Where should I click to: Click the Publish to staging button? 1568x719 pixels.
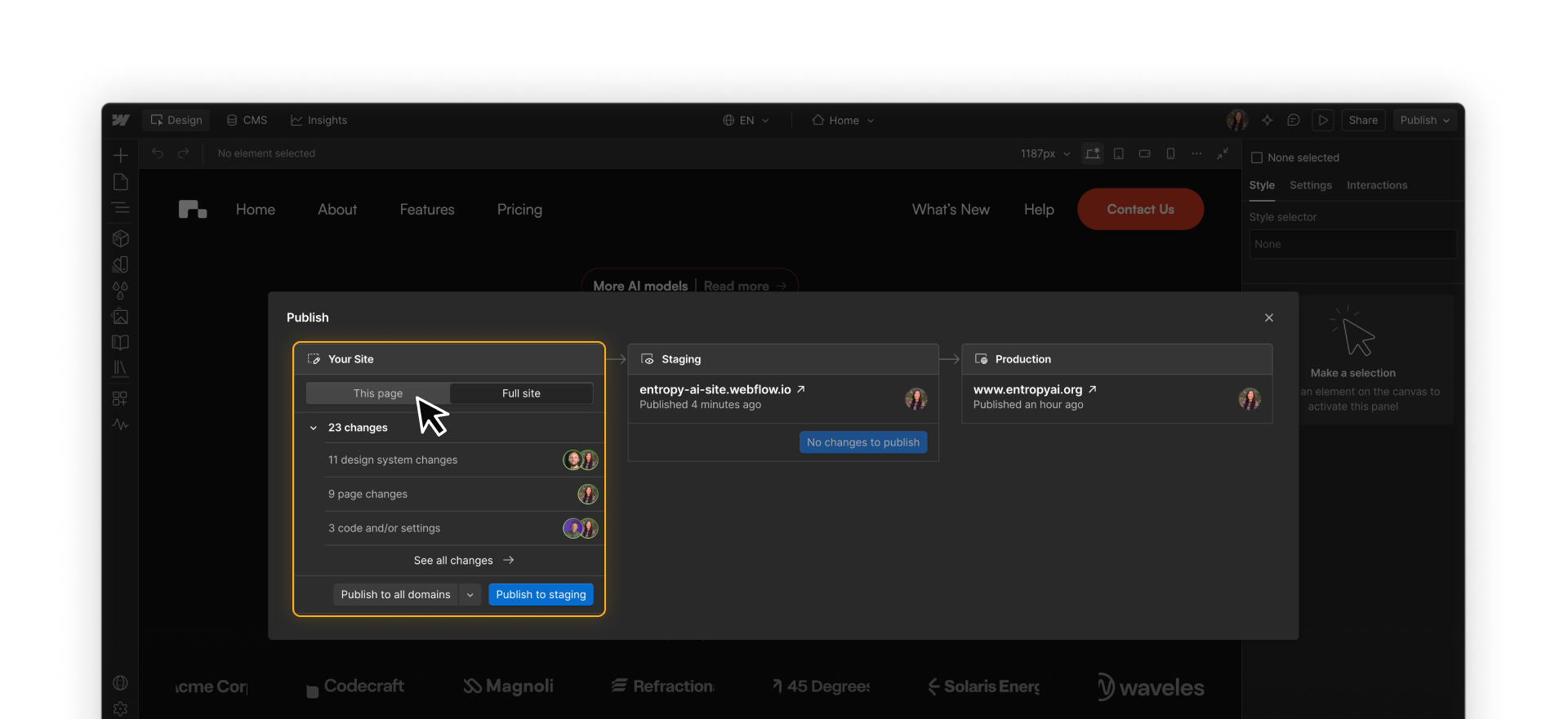[541, 595]
